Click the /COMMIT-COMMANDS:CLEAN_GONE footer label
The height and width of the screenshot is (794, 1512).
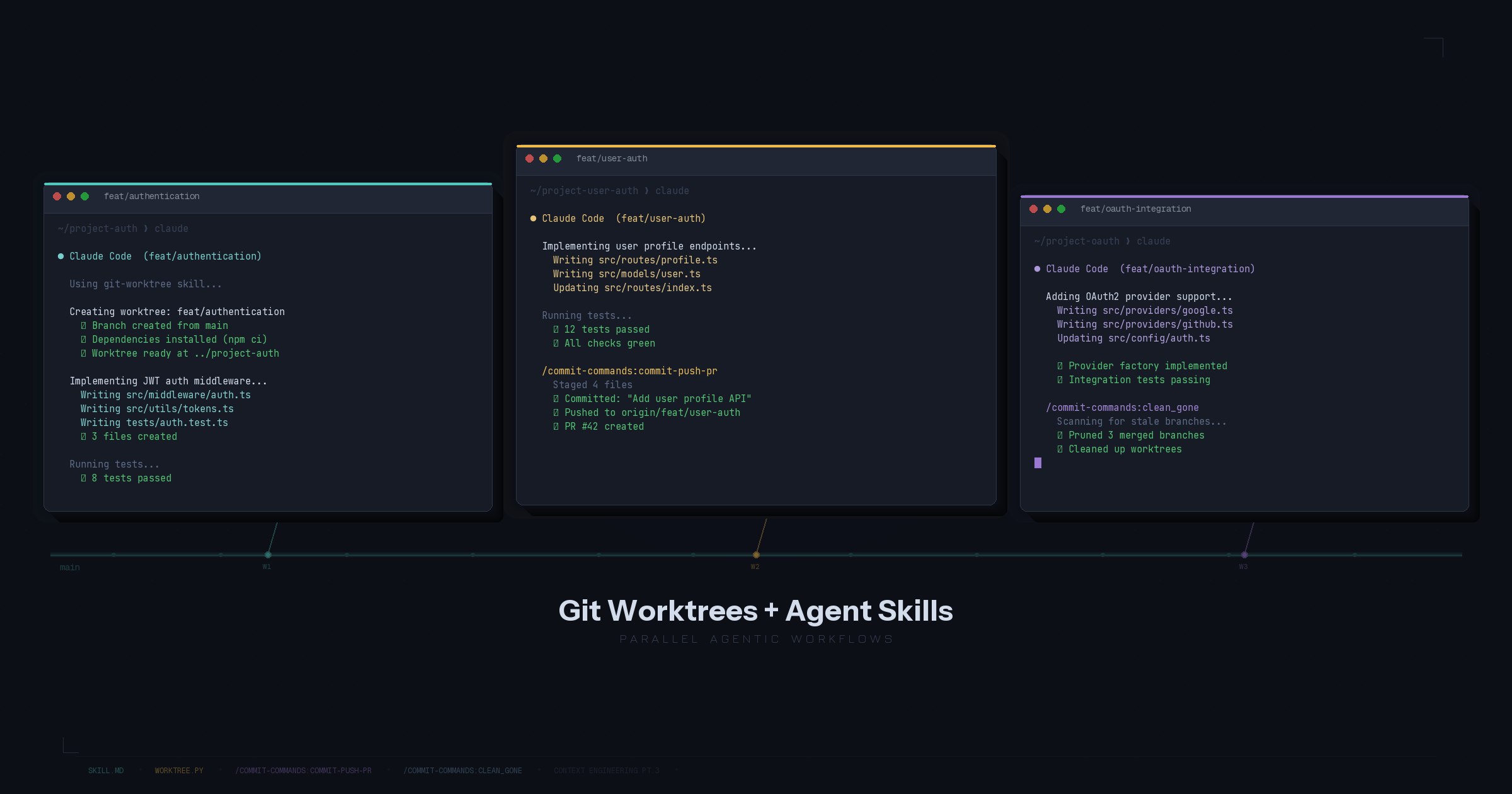(x=463, y=771)
